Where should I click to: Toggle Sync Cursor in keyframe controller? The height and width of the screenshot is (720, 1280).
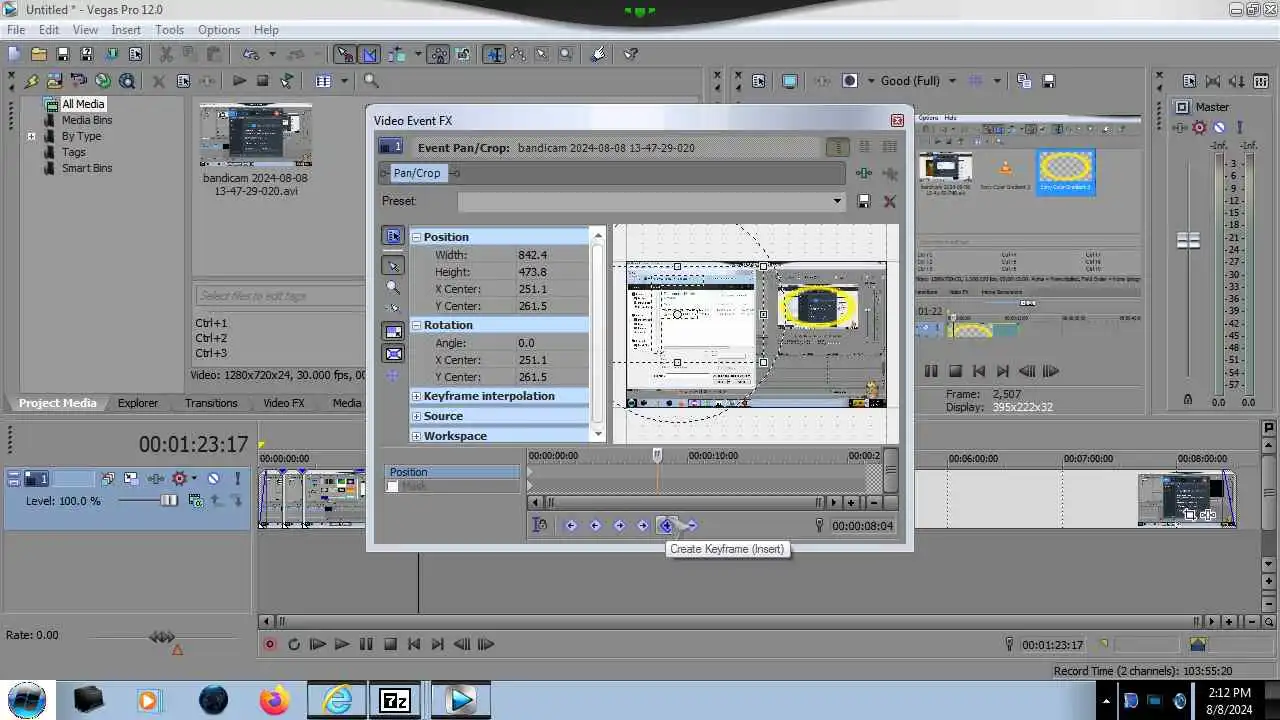(540, 526)
